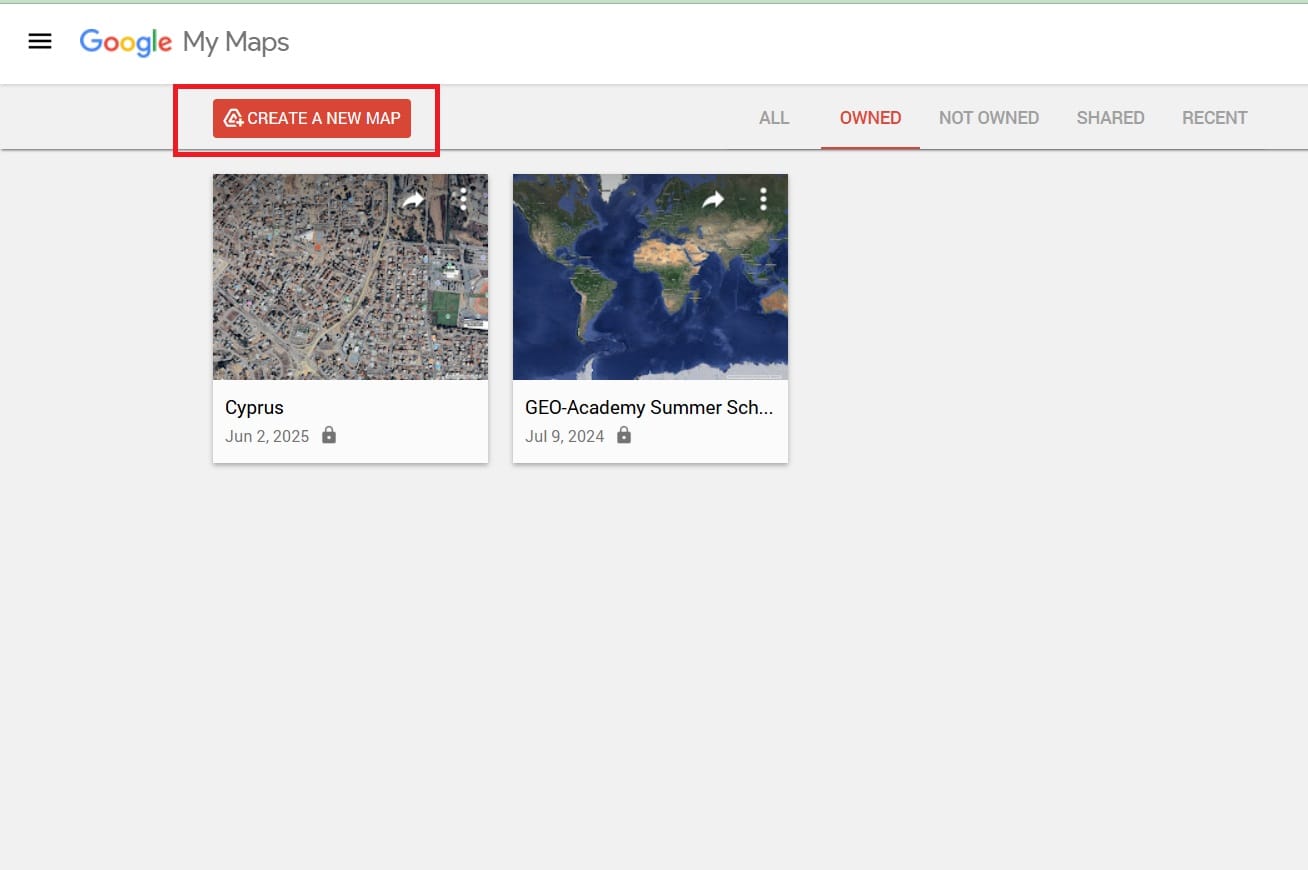Click the Jun 2, 2025 date label
The width and height of the screenshot is (1308, 870).
coord(267,436)
